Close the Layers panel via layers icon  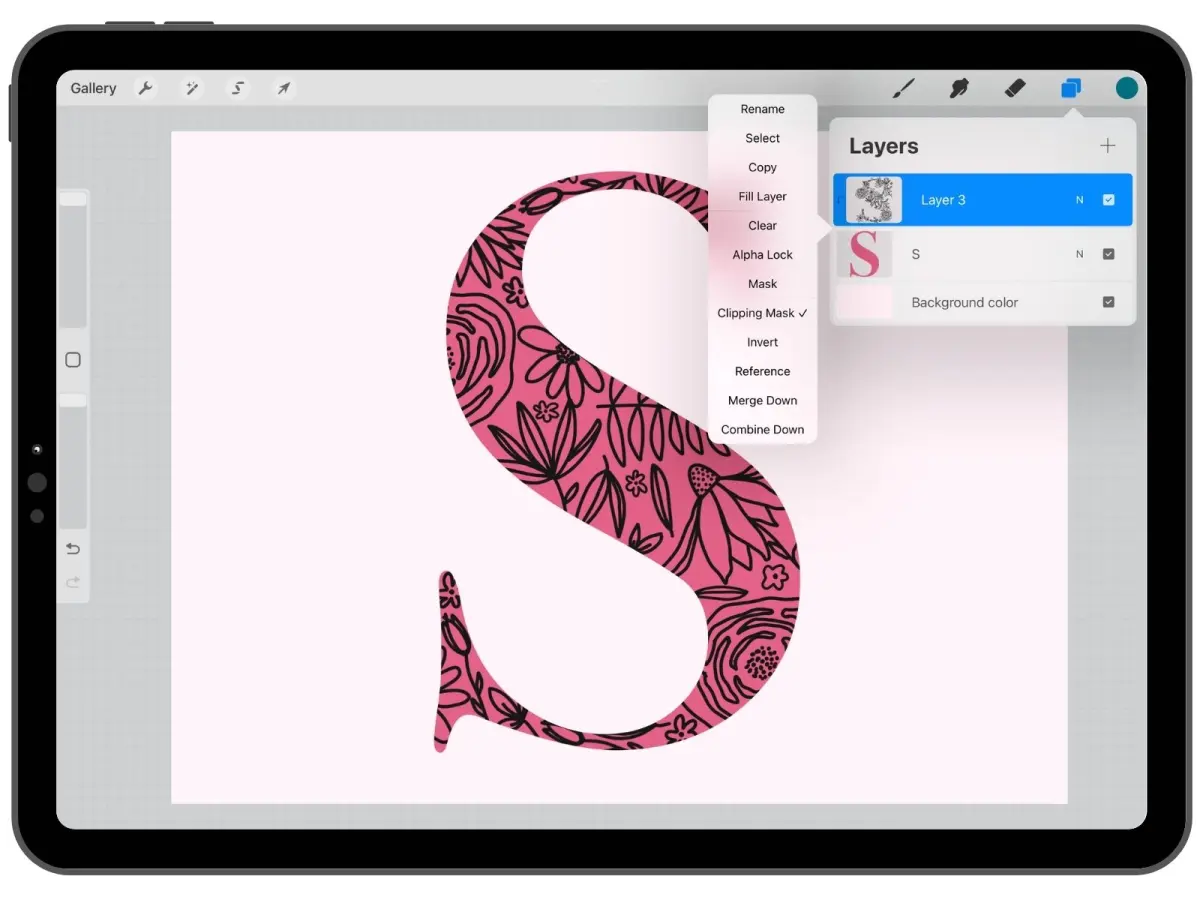[1071, 89]
